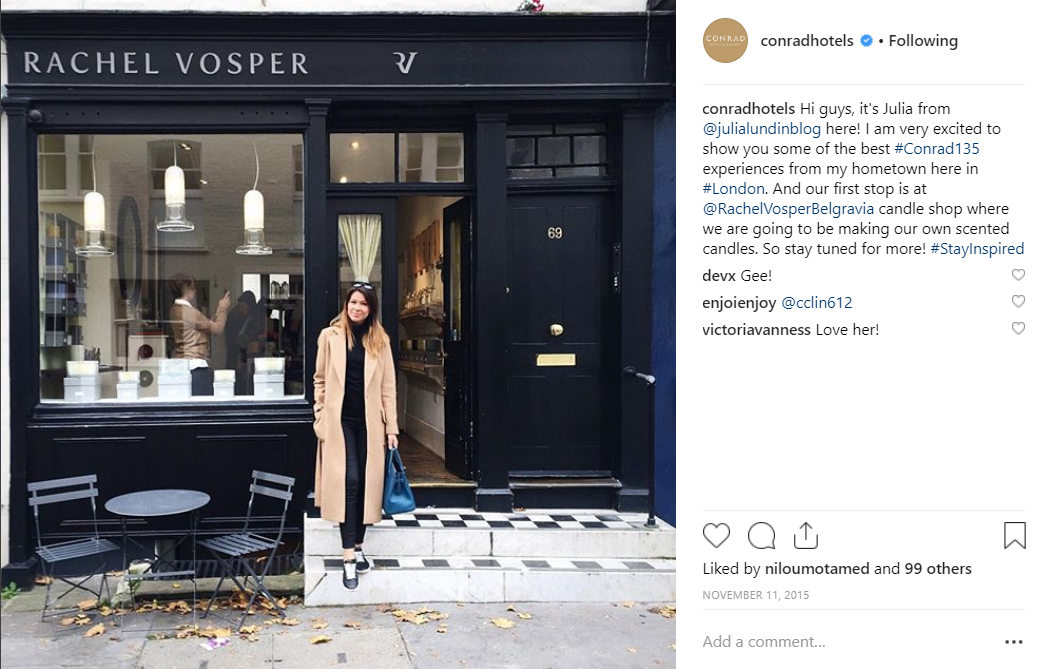Open the #Conrad135 hashtag
Viewport: 1050px width, 669px height.
(936, 149)
